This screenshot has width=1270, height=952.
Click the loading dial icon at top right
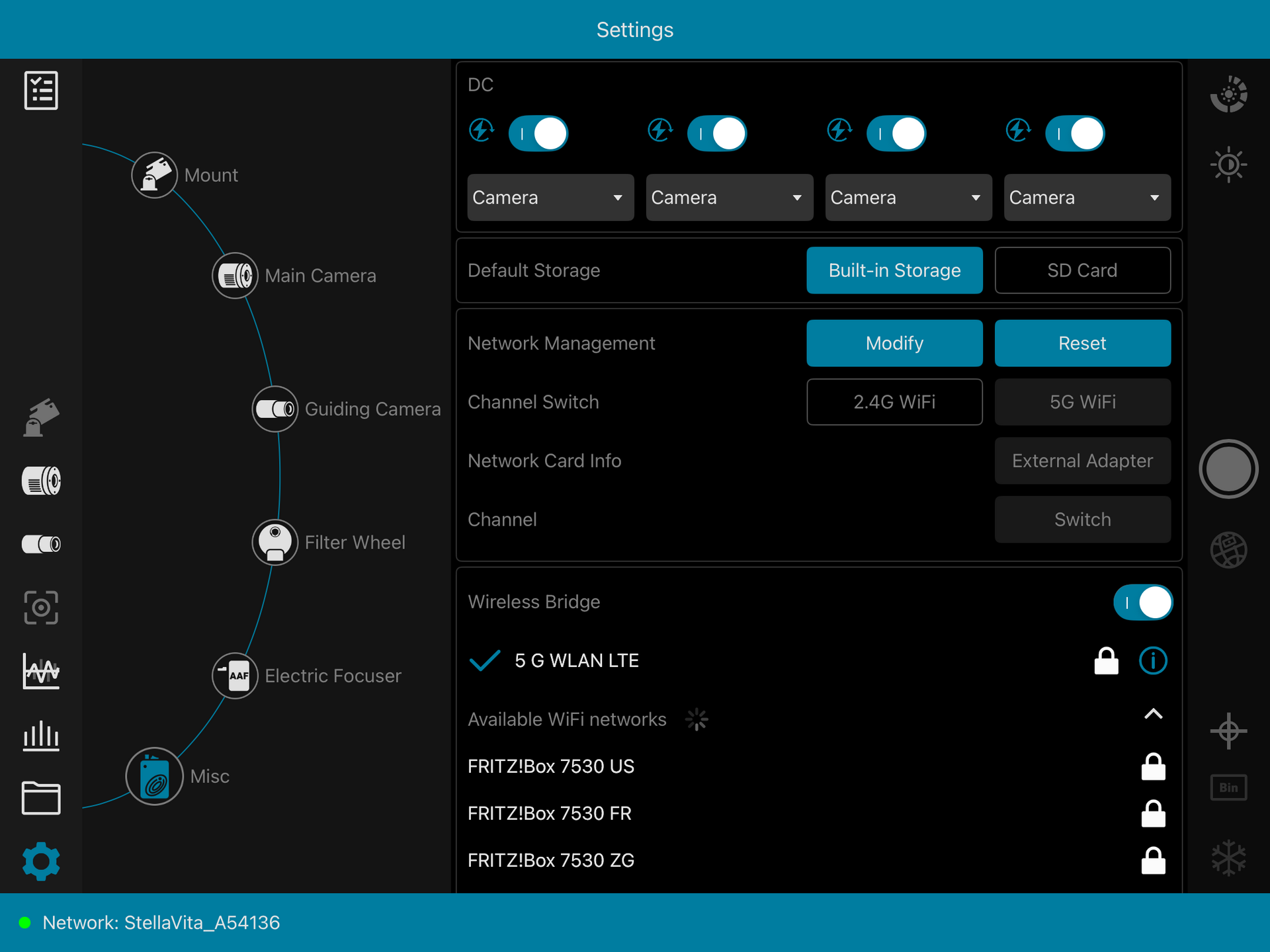click(1228, 94)
